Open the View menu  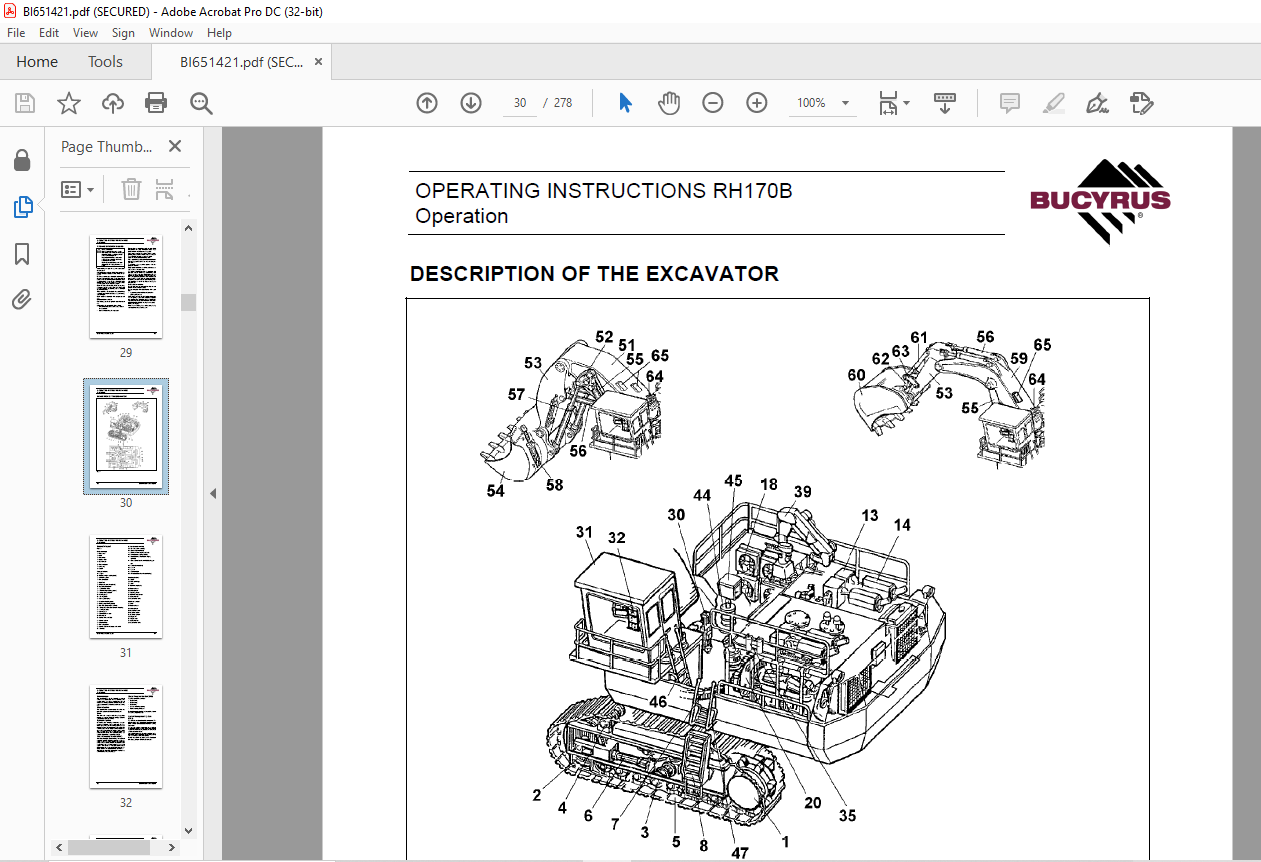coord(85,33)
